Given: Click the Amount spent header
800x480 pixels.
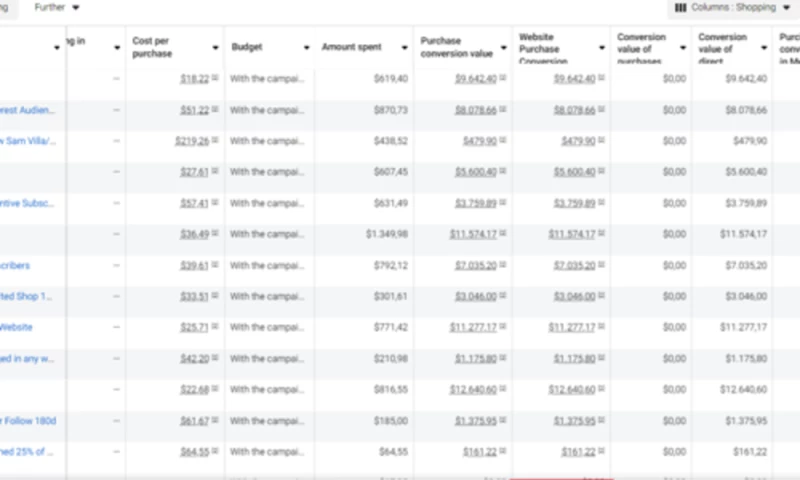Looking at the screenshot, I should click(352, 47).
